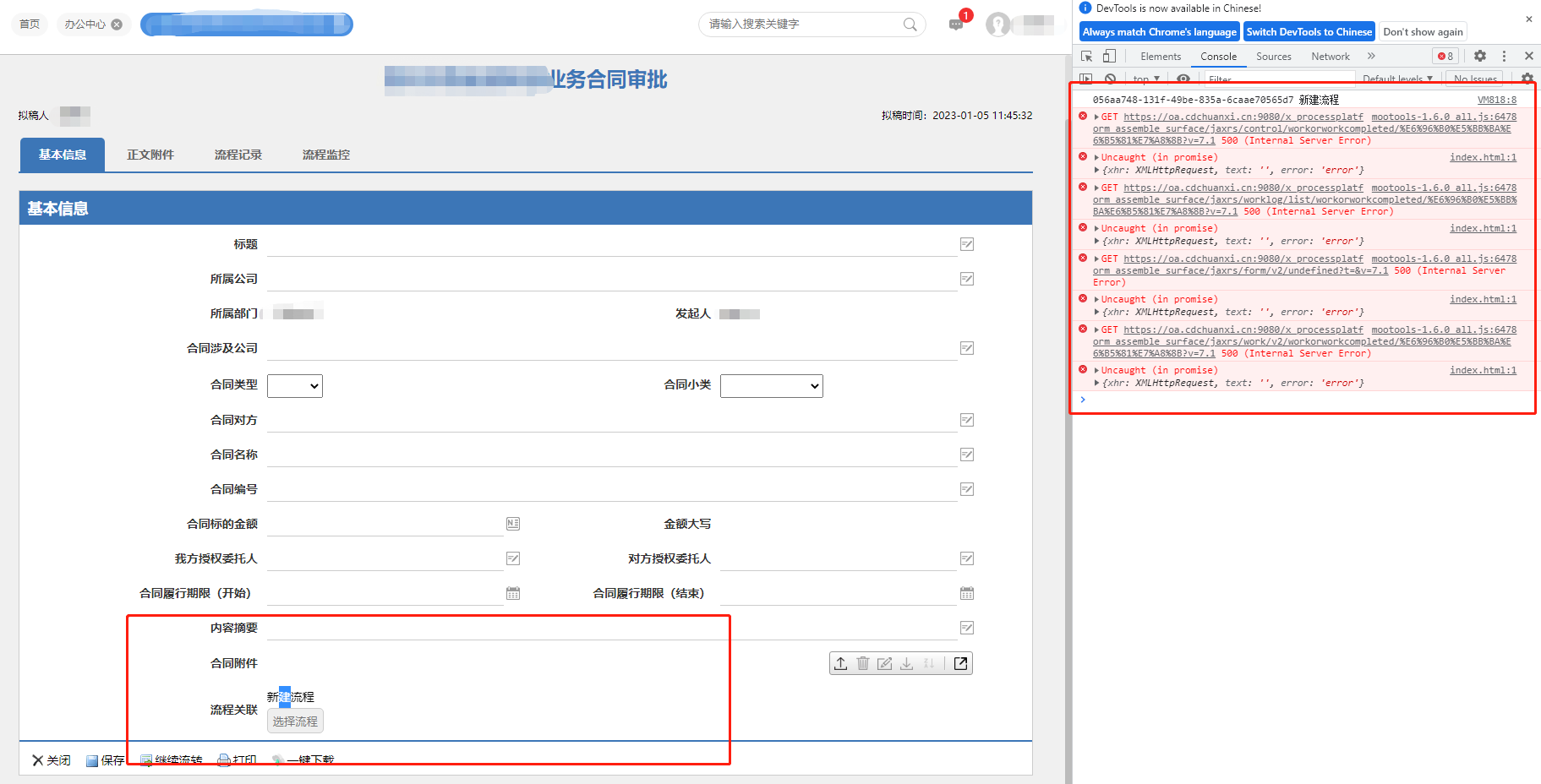Show the console sidebar panel icon

tap(1087, 79)
